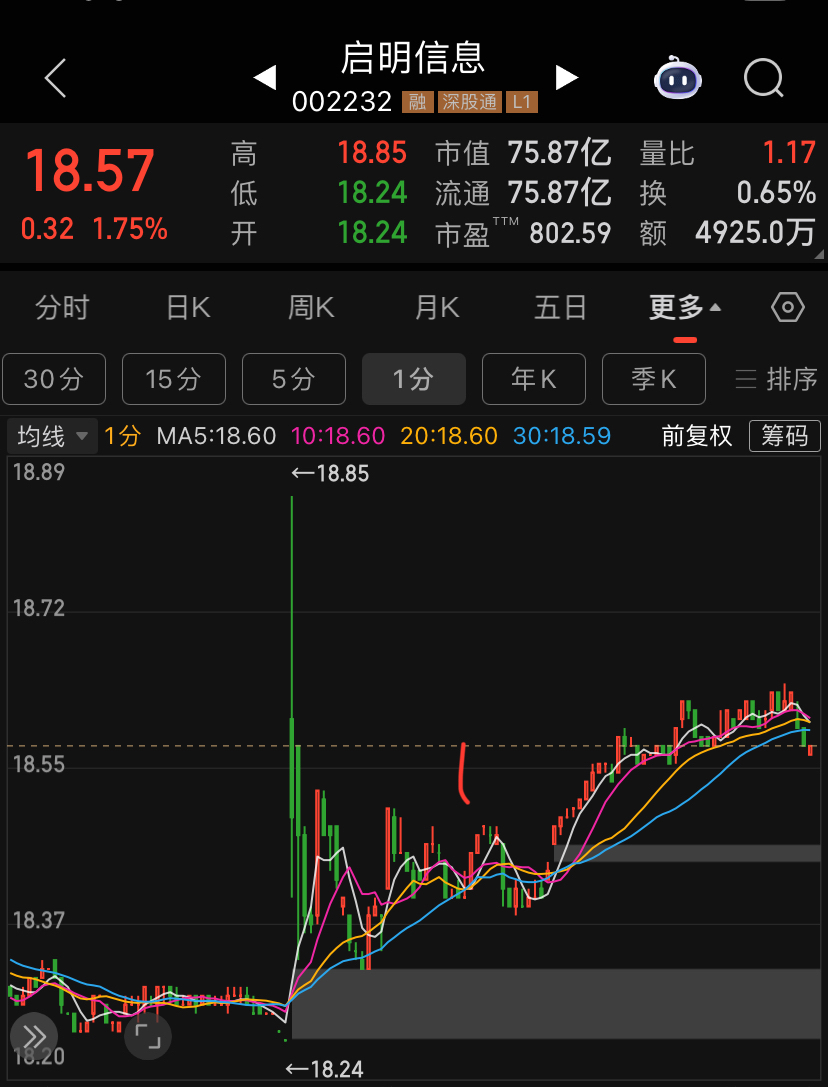Viewport: 828px width, 1087px height.
Task: Tap the L1 data level badge
Action: point(521,102)
